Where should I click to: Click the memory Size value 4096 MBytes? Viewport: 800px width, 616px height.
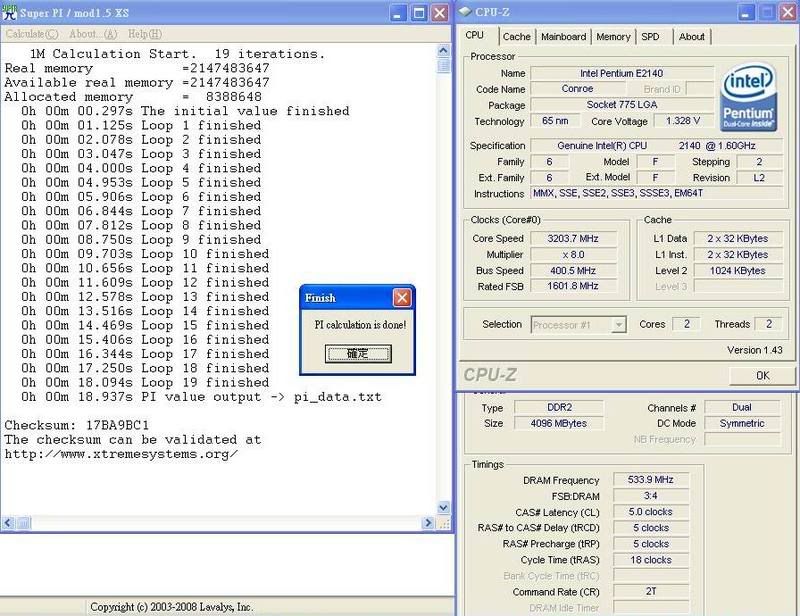(559, 423)
